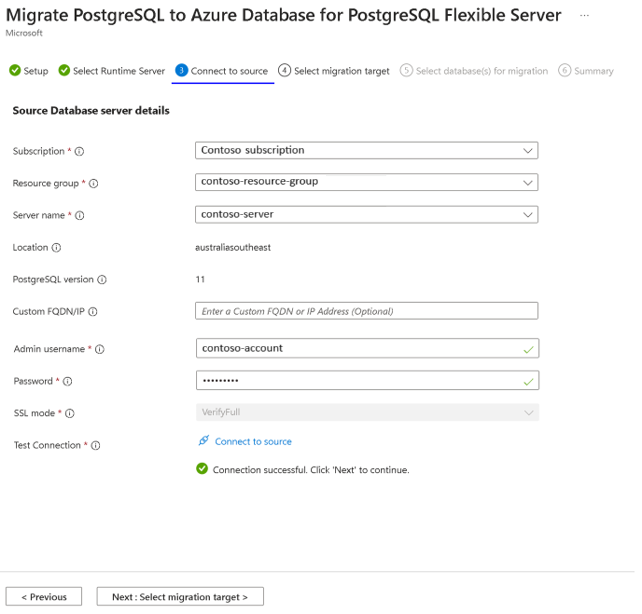Go to the Setup step tab

tap(29, 71)
